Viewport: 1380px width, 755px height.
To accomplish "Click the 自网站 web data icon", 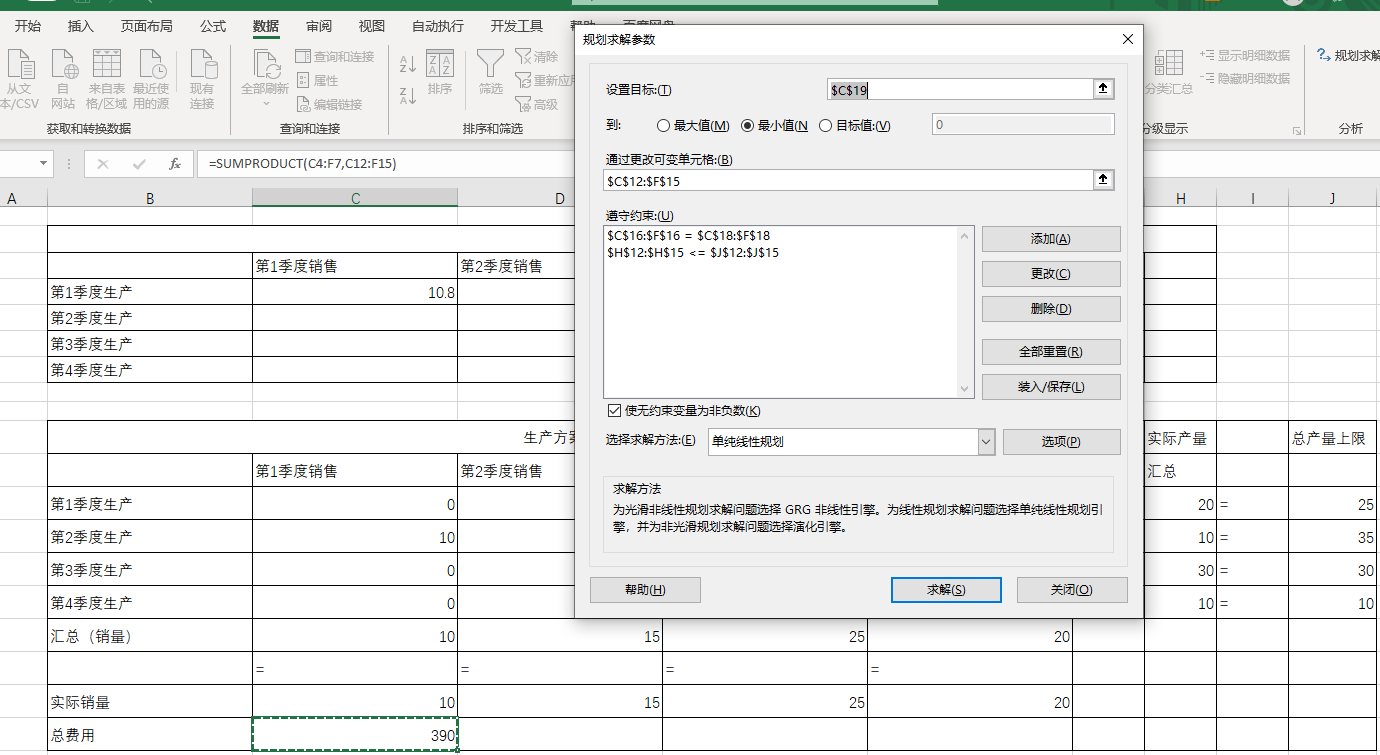I will tap(64, 66).
